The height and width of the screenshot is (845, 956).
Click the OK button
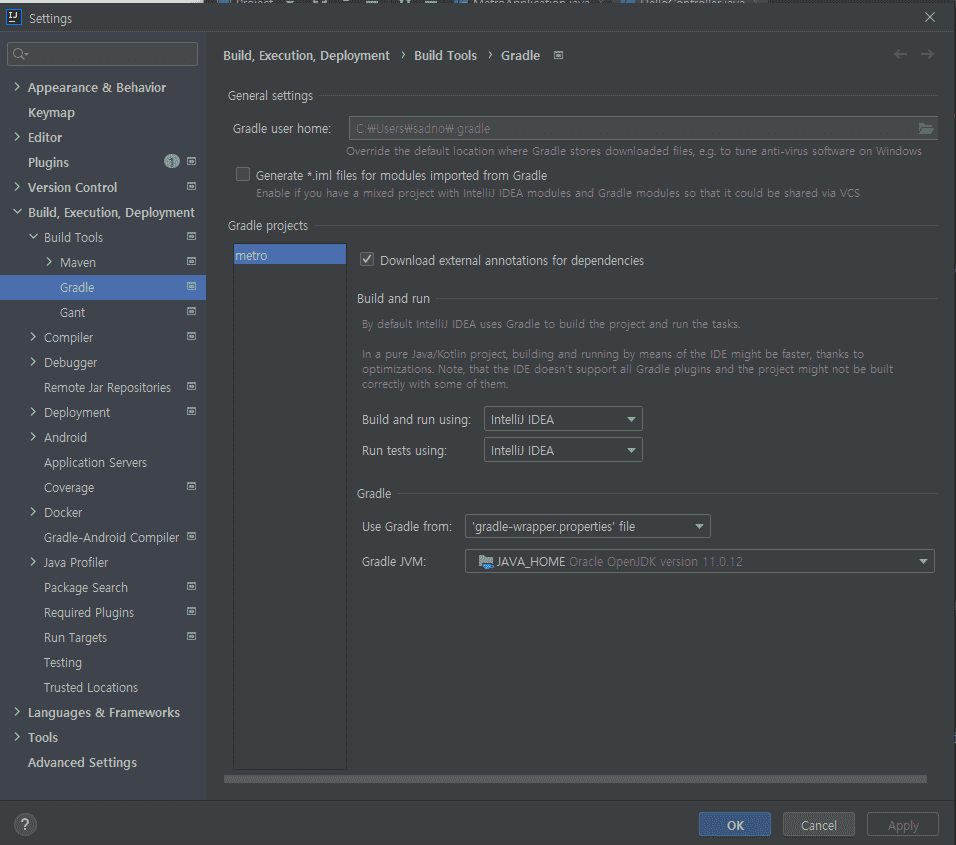pos(735,825)
